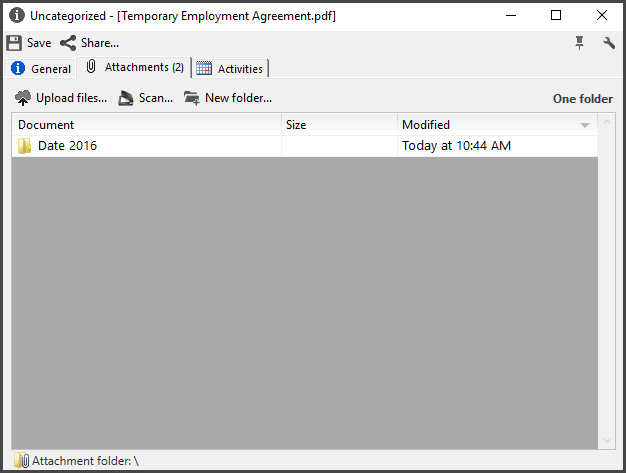Click the Scan... label

[x=156, y=98]
